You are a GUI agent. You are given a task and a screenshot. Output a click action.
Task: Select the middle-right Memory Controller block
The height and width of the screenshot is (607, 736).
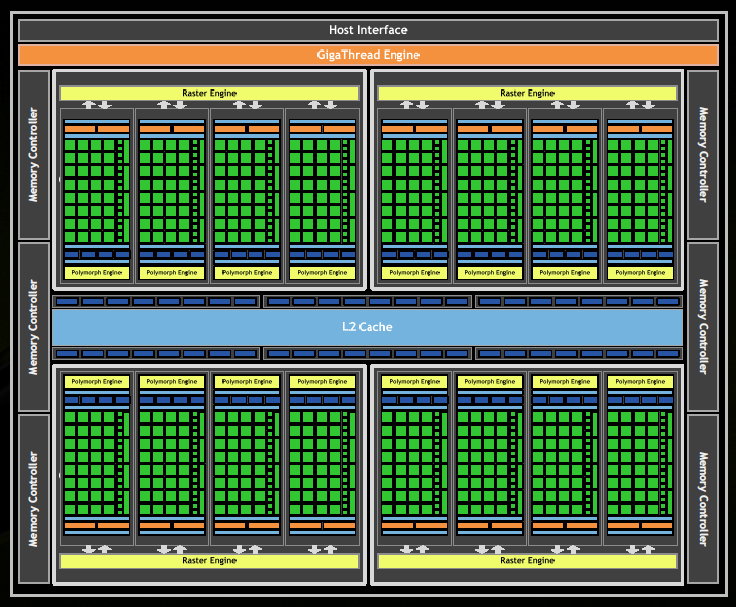[702, 326]
